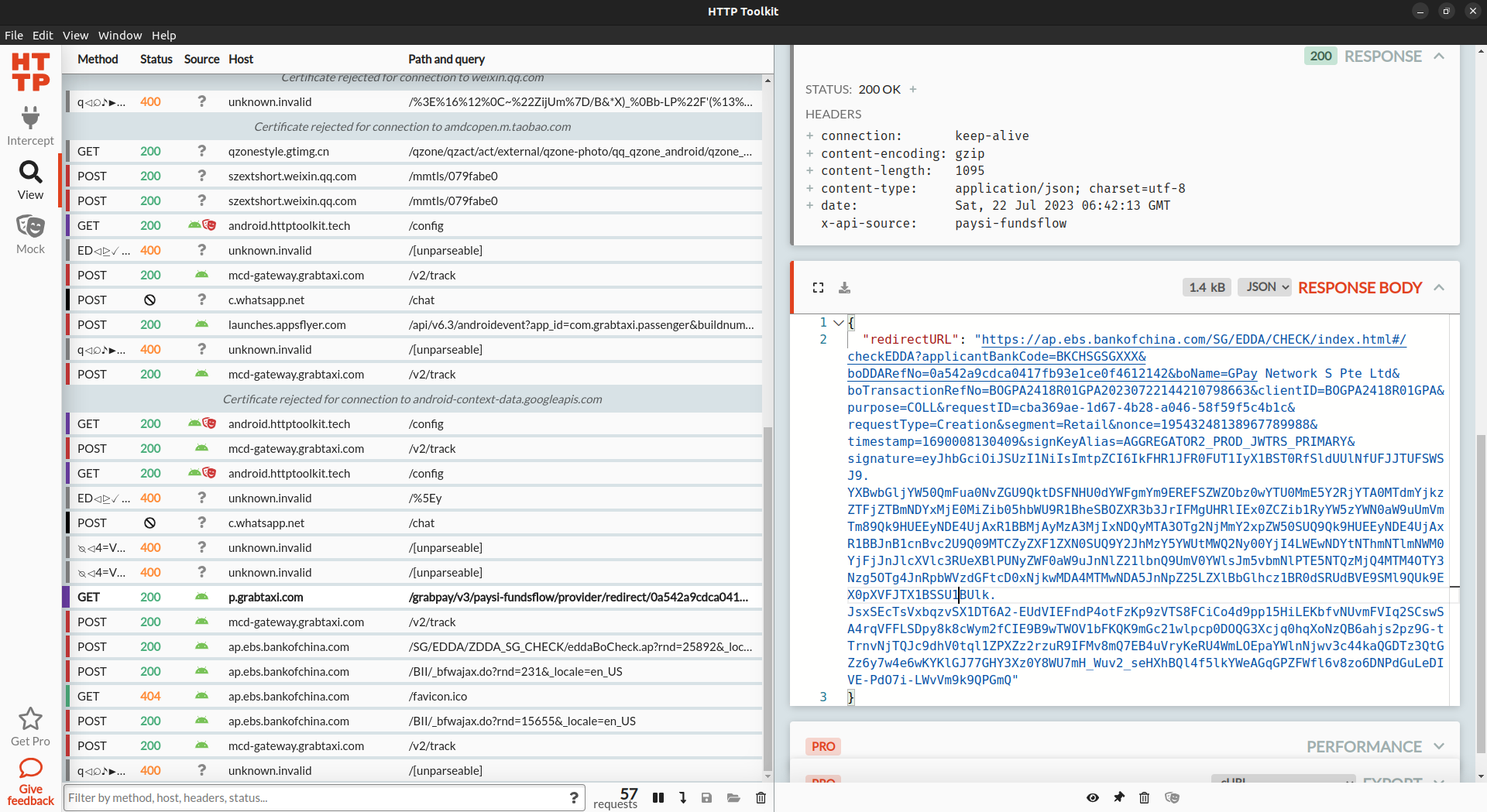
Task: Create mock rule from selected exchange
Action: click(x=1172, y=797)
